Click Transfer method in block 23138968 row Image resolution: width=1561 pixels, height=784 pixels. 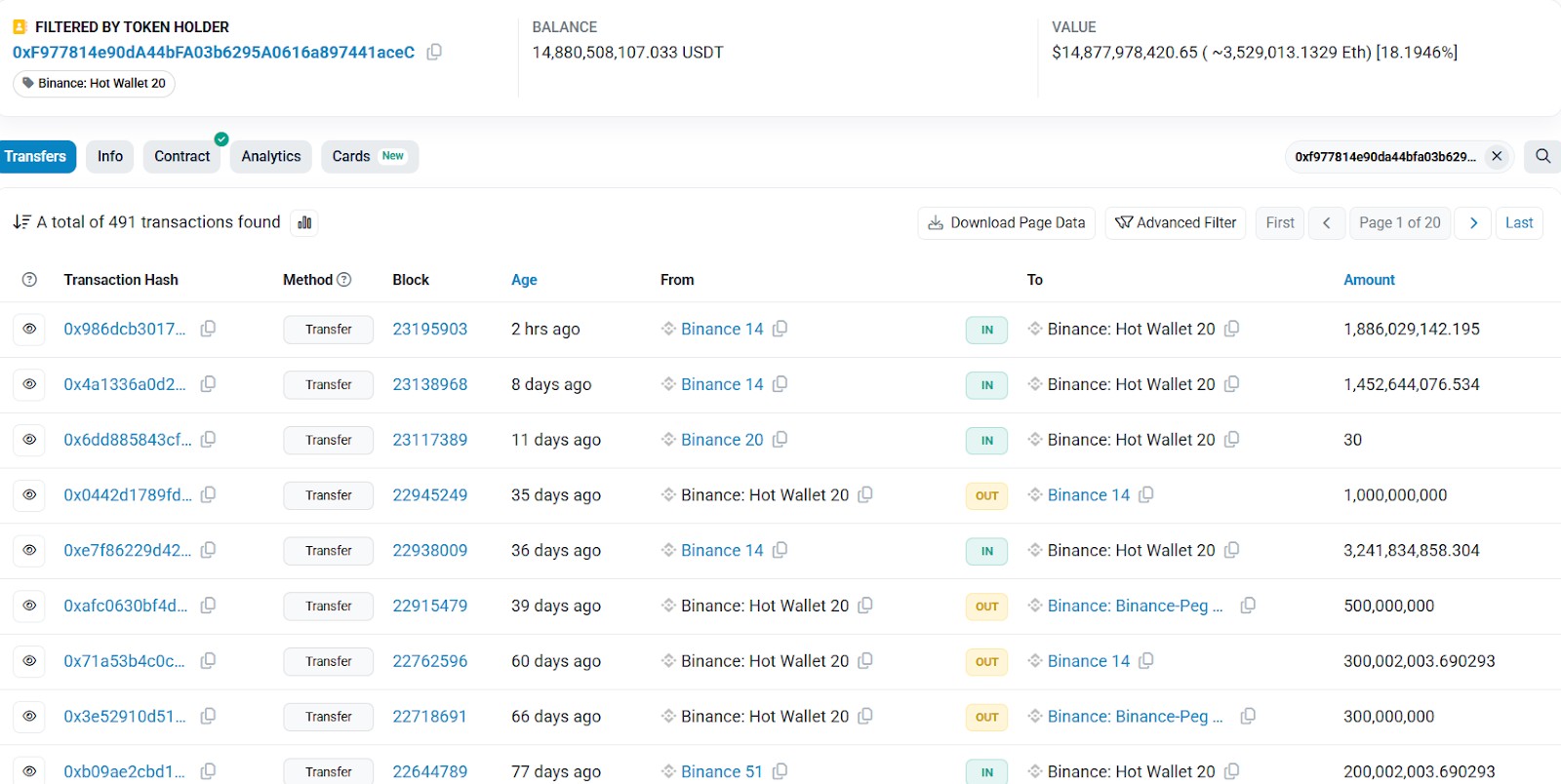pyautogui.click(x=329, y=384)
